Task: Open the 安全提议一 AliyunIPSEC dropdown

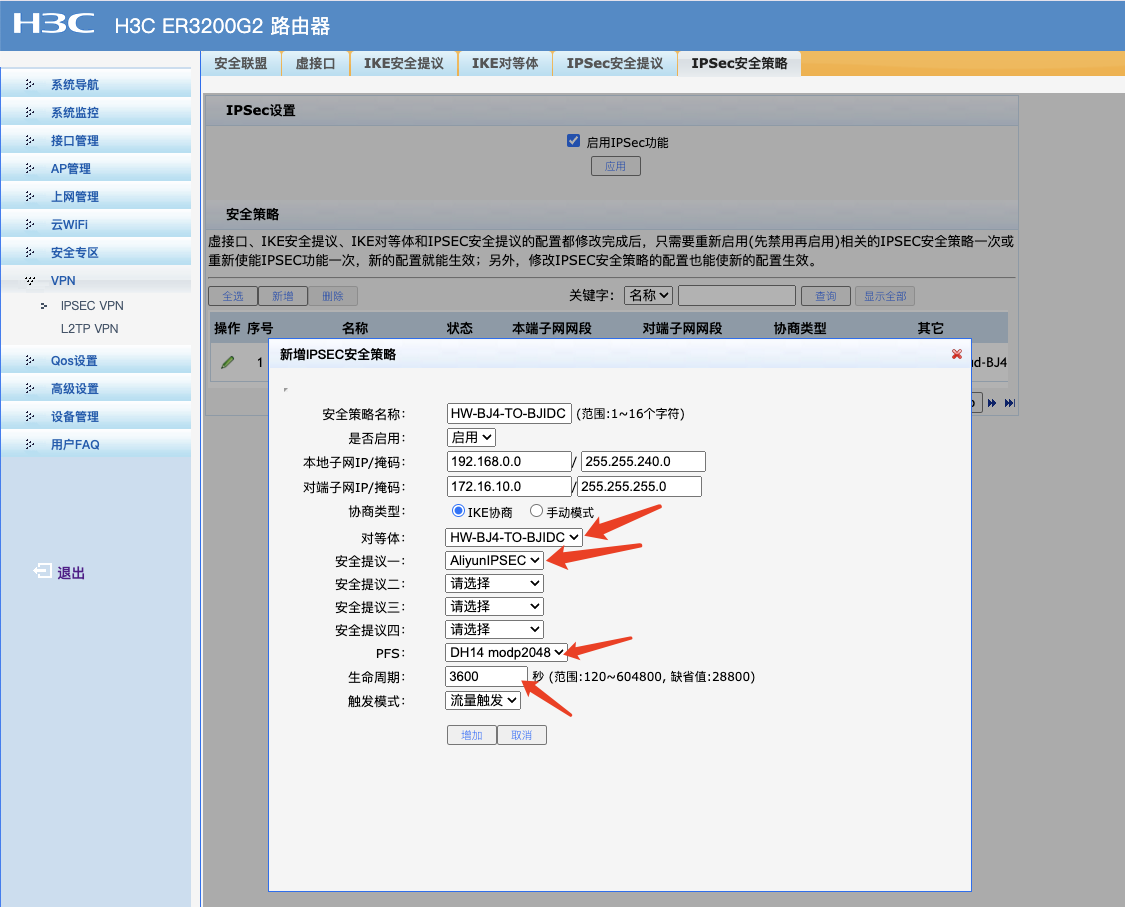Action: click(x=494, y=560)
